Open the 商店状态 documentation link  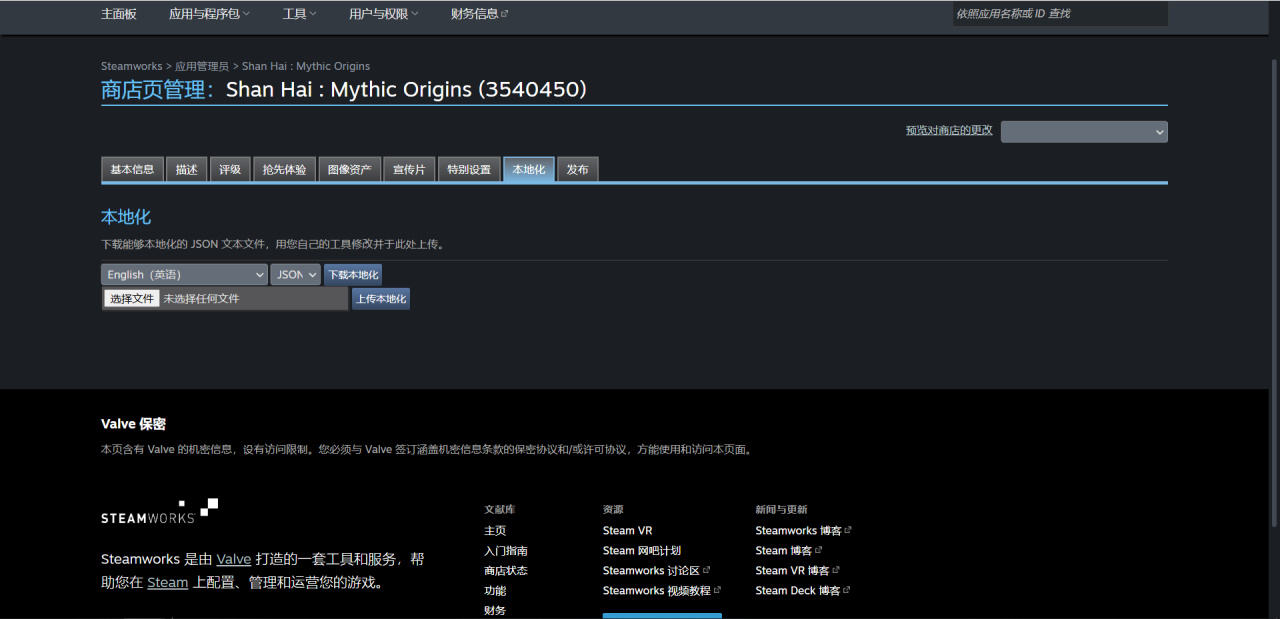(x=506, y=570)
